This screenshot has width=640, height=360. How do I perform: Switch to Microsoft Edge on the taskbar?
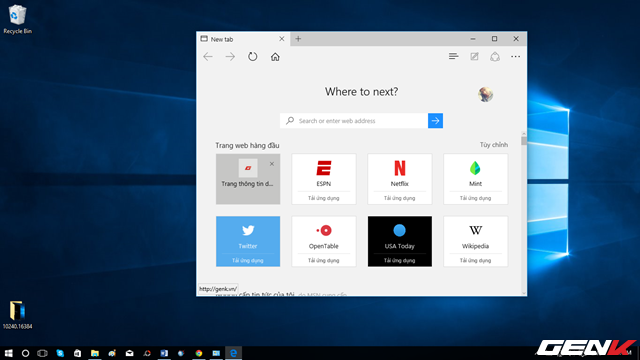233,353
